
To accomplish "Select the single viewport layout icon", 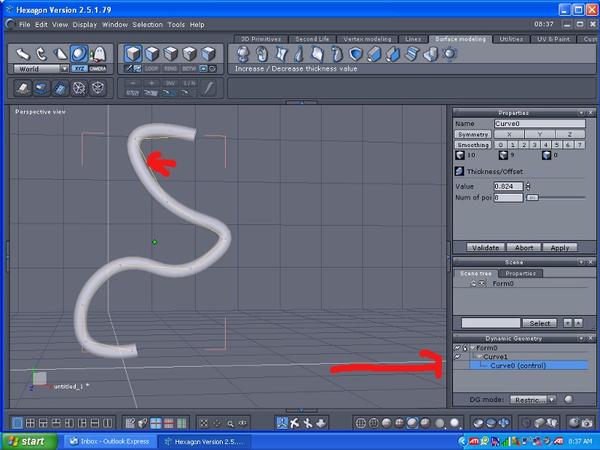I will [17, 423].
